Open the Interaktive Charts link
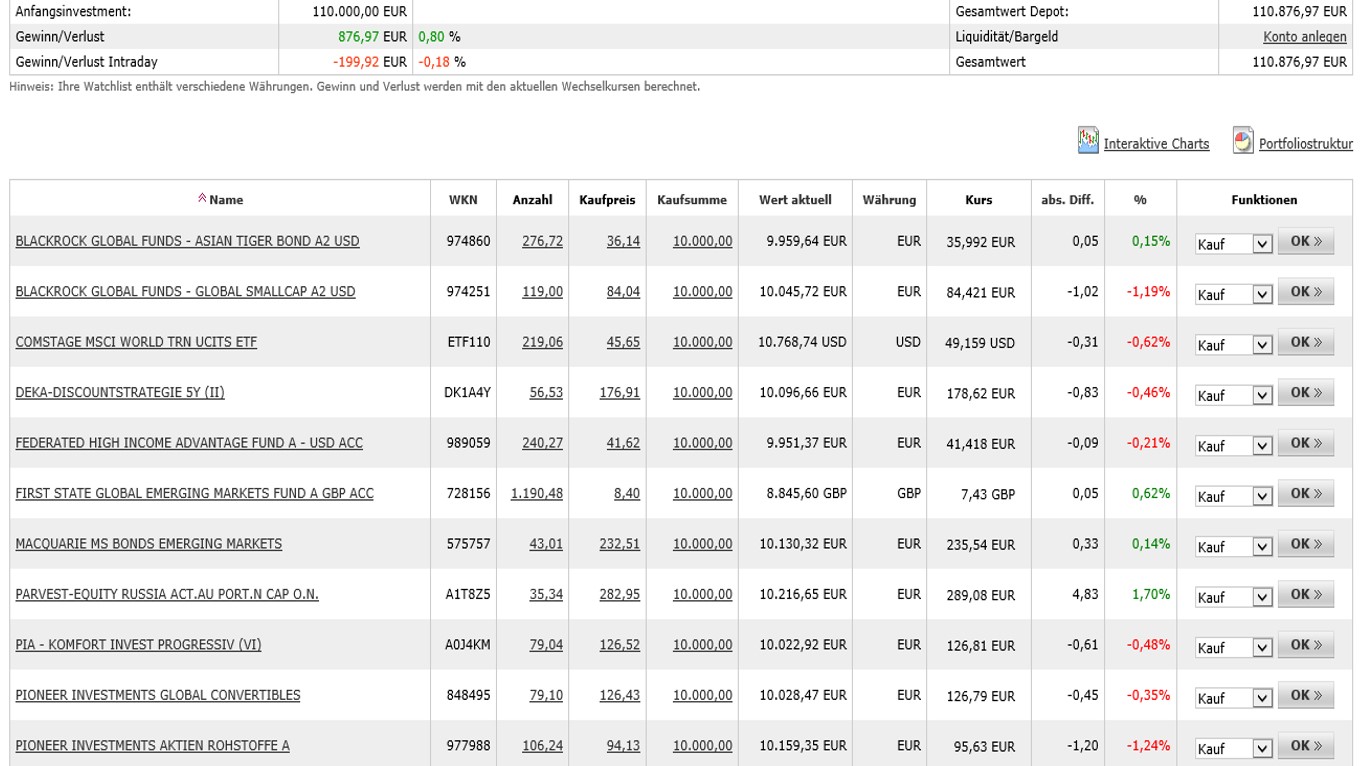The width and height of the screenshot is (1363, 766). pos(1156,144)
